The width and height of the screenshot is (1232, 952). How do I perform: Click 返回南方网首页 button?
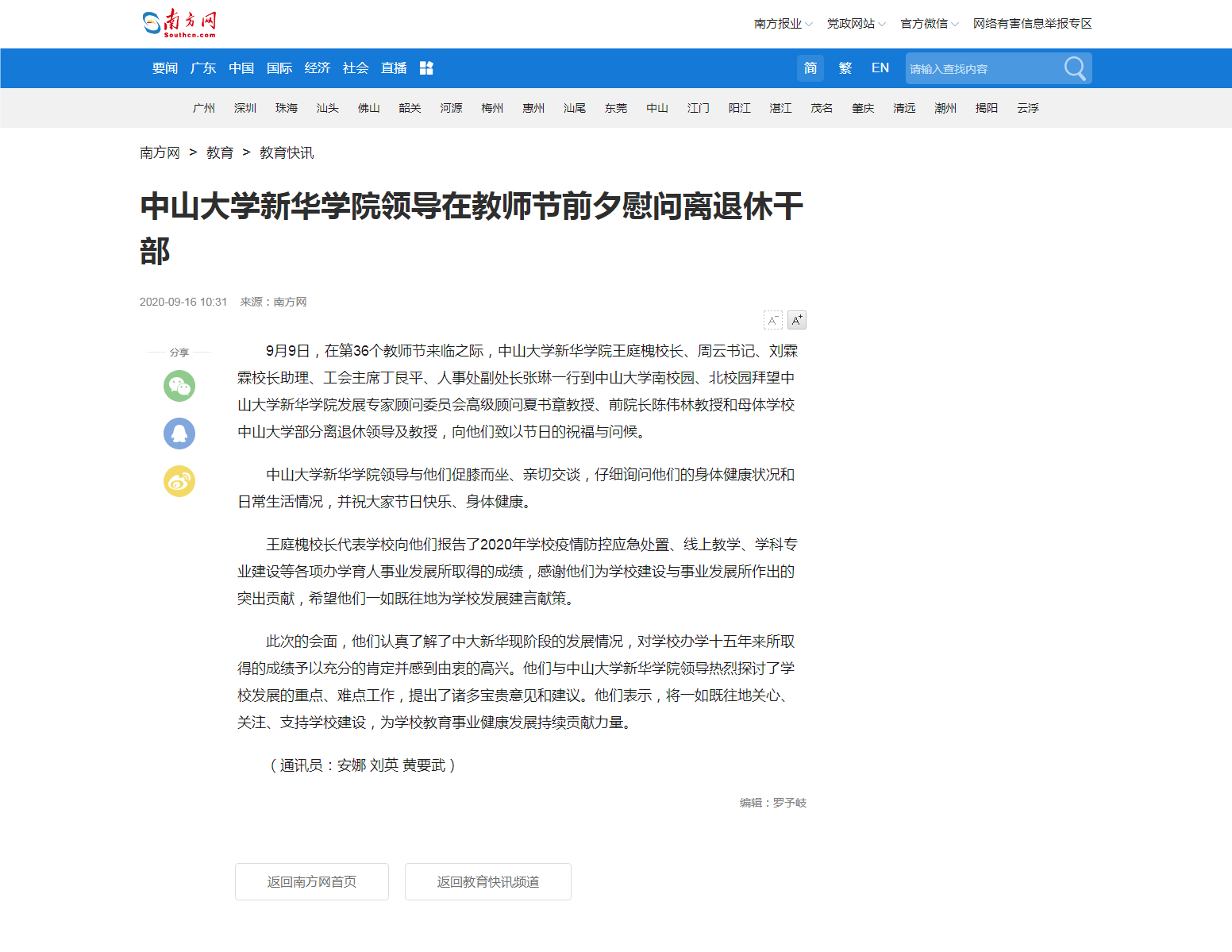312,881
